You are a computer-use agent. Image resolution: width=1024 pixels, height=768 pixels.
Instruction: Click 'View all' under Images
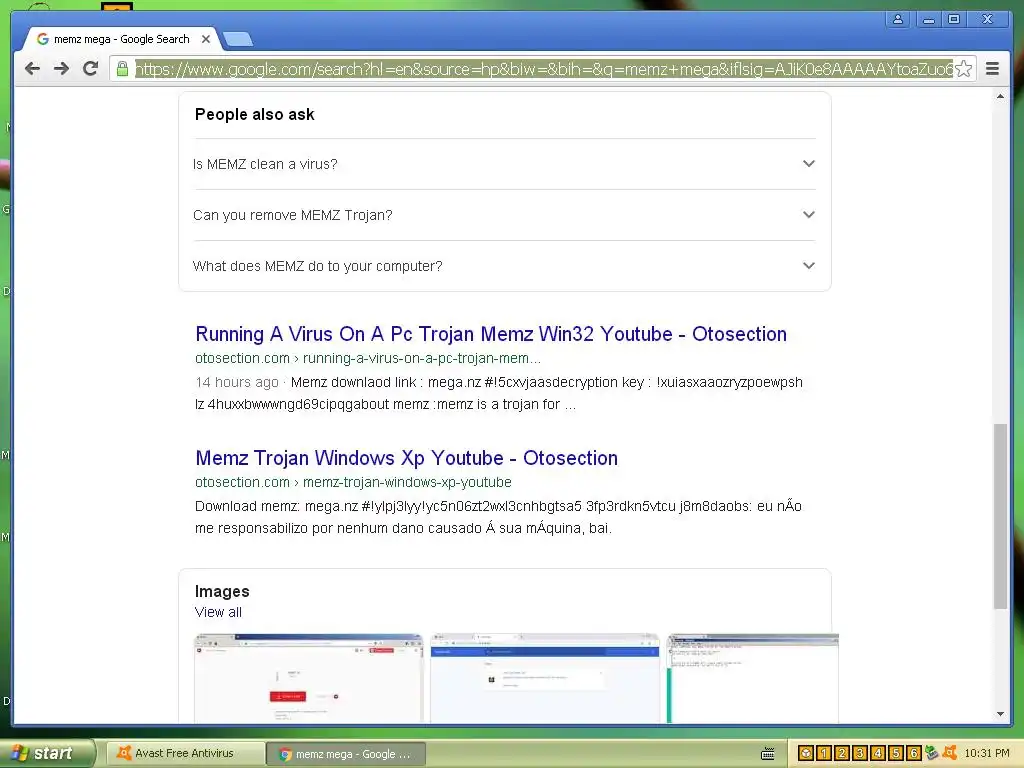point(218,612)
